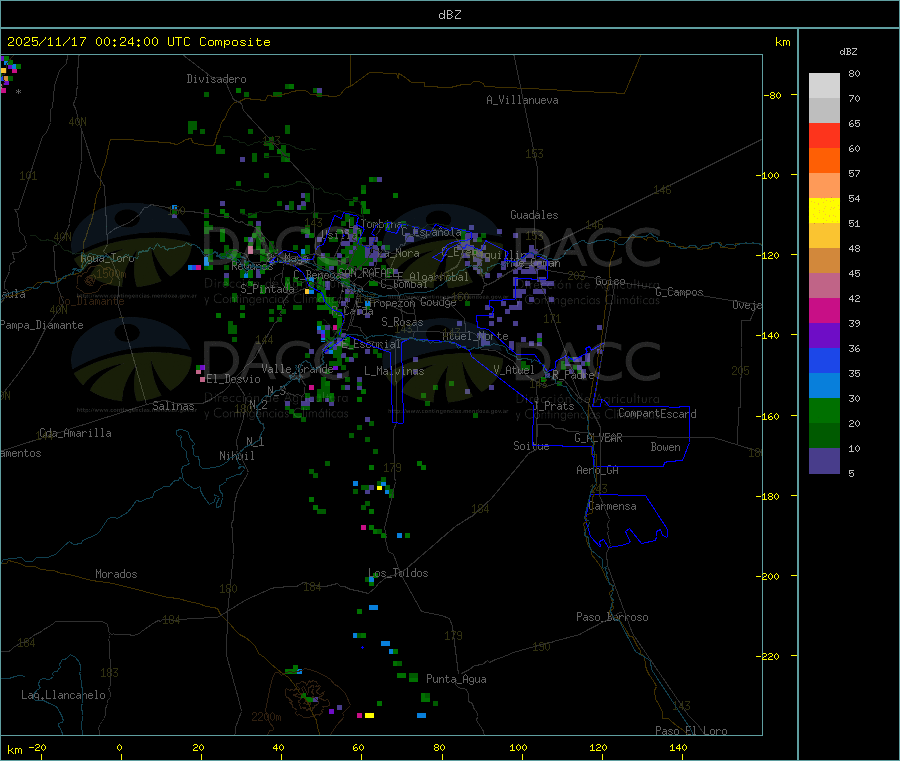Click the Cda_Amarilla map label
The width and height of the screenshot is (900, 761).
(75, 433)
